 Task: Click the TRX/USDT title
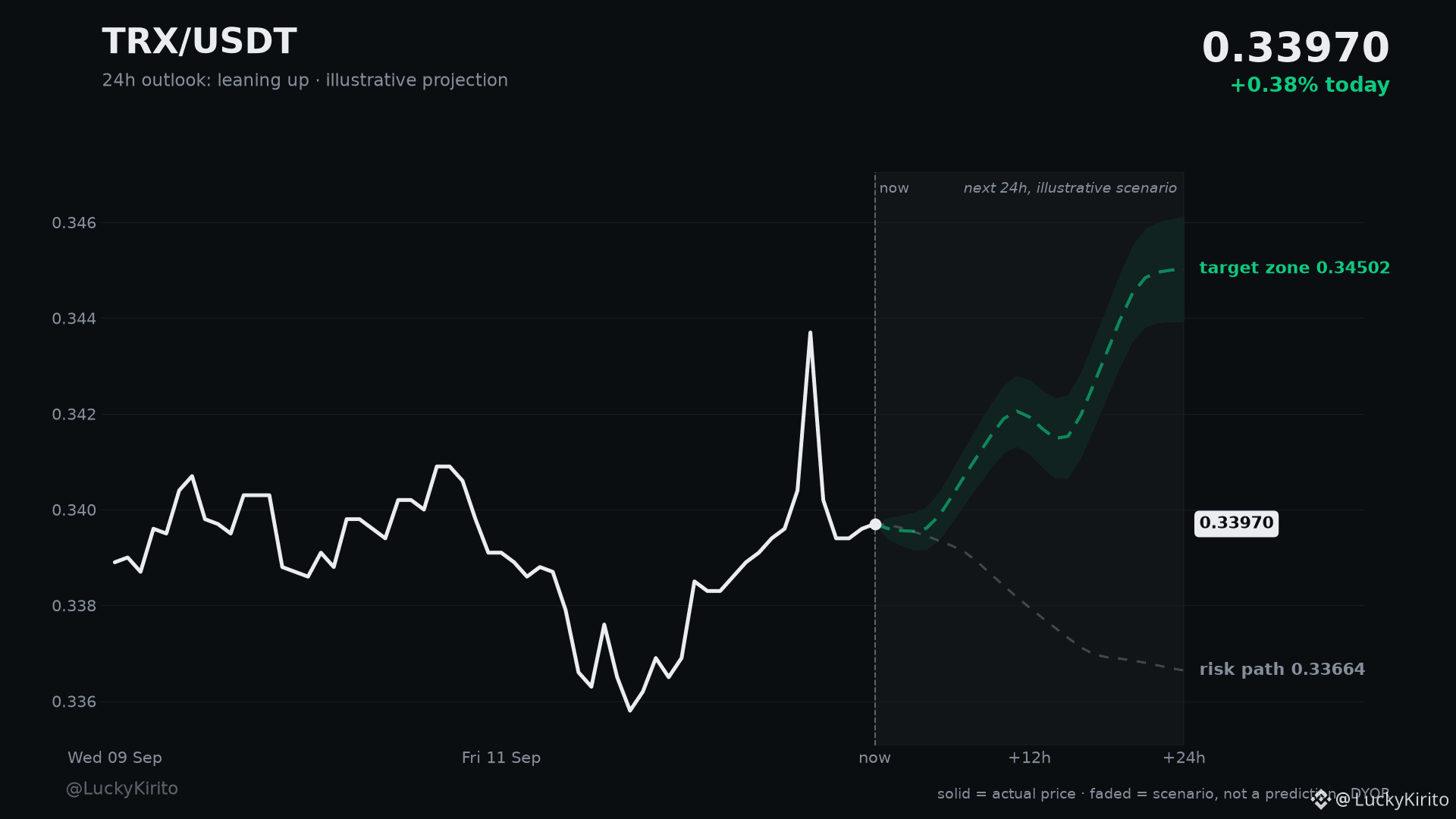(199, 42)
